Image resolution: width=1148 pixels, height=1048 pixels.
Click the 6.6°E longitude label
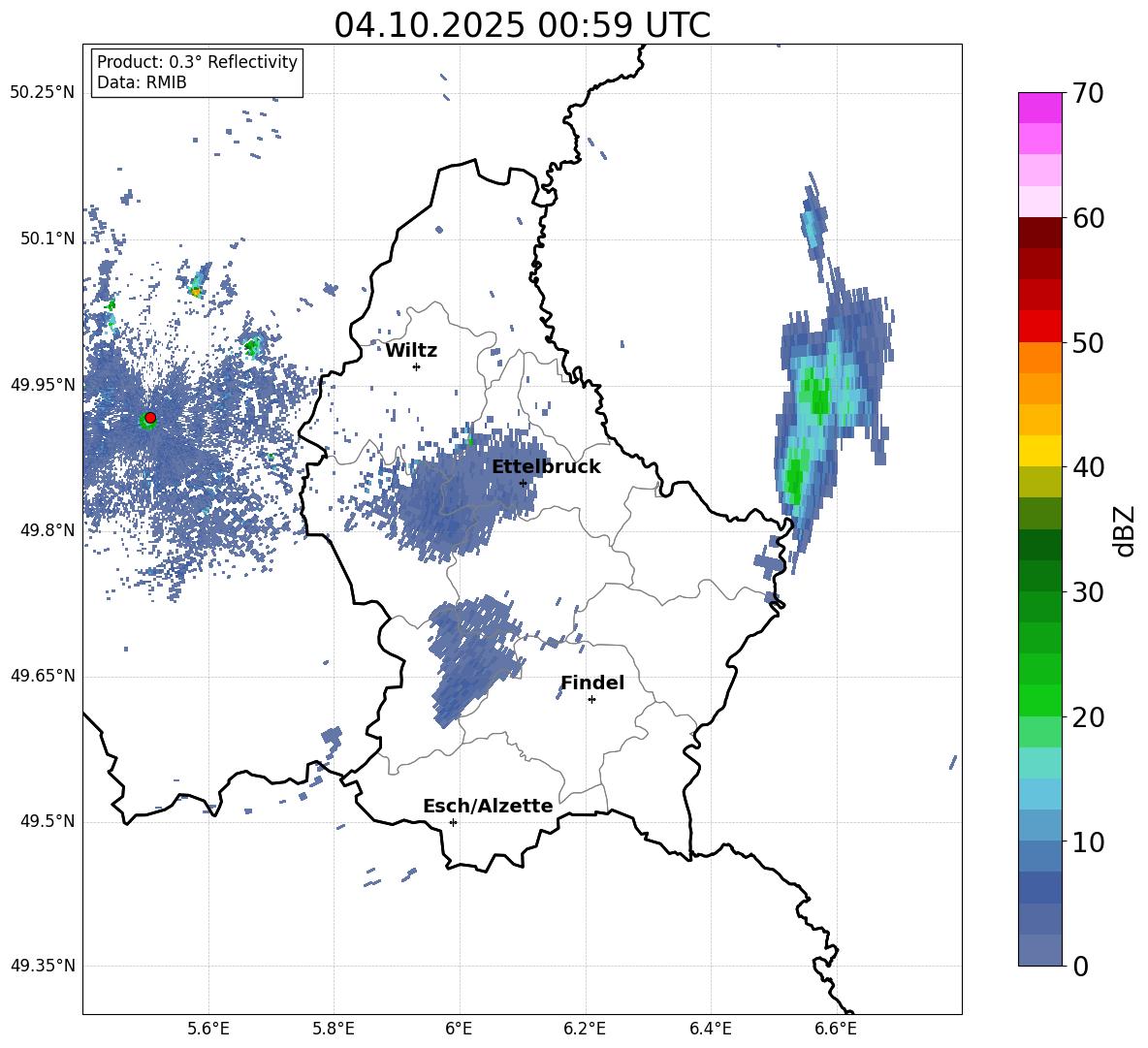pos(836,1030)
